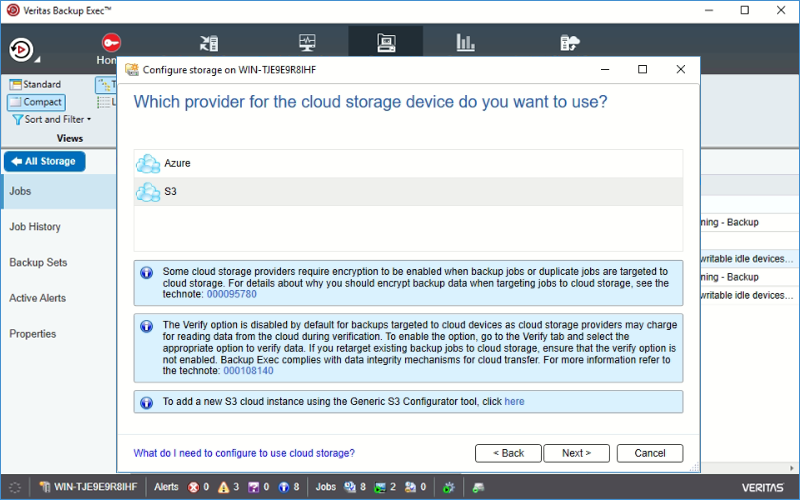Viewport: 800px width, 500px height.
Task: Click the Veritas logo in status bar
Action: 763,487
